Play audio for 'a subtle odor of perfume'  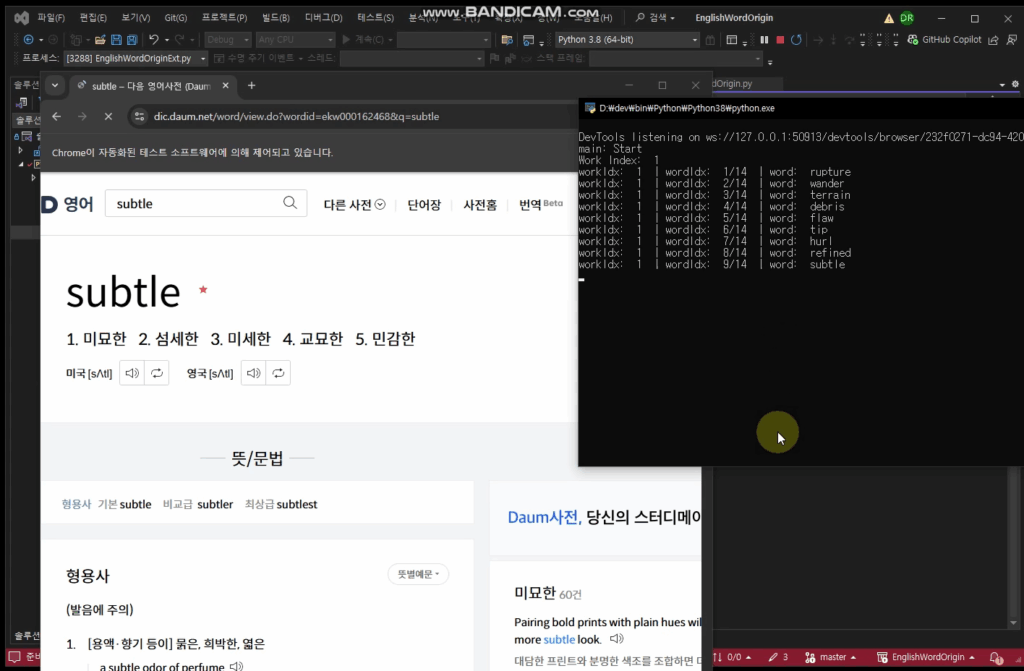236,666
